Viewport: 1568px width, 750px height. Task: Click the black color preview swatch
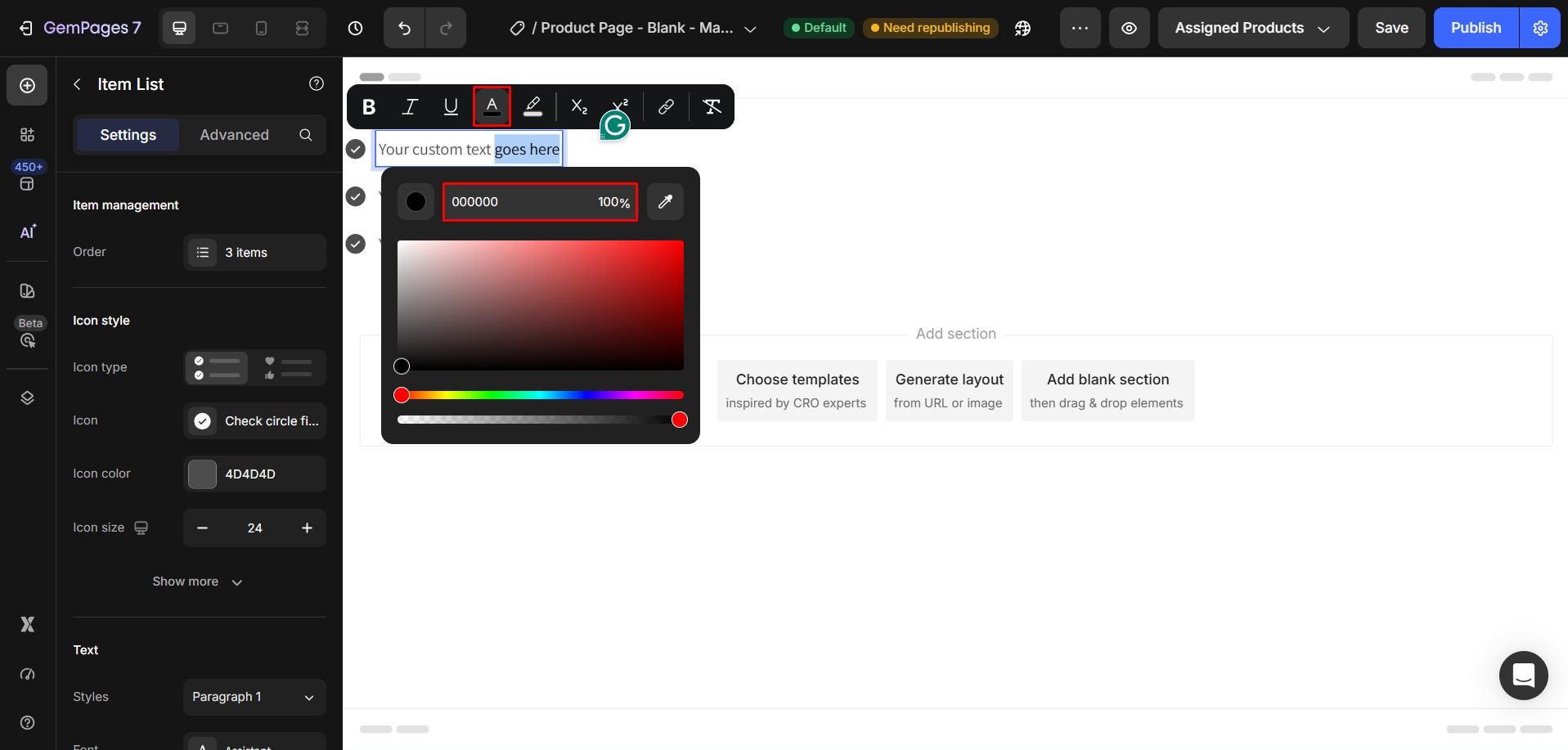point(416,201)
